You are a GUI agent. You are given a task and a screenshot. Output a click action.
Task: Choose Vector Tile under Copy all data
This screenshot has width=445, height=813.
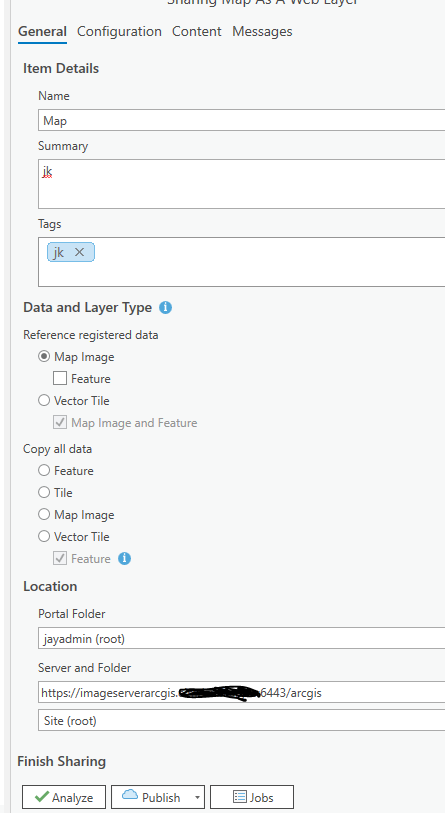coord(45,537)
